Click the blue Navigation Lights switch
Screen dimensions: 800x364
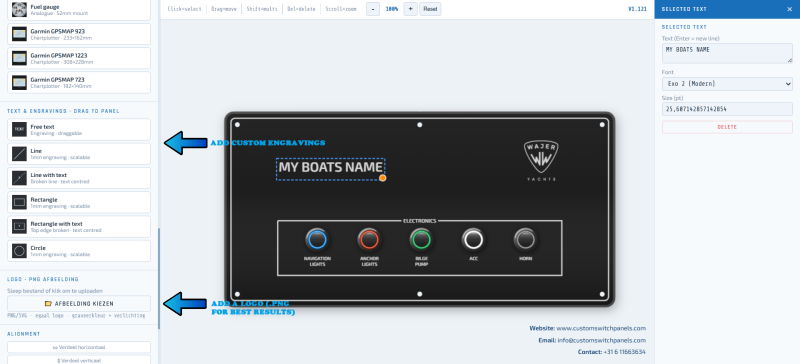pyautogui.click(x=317, y=239)
